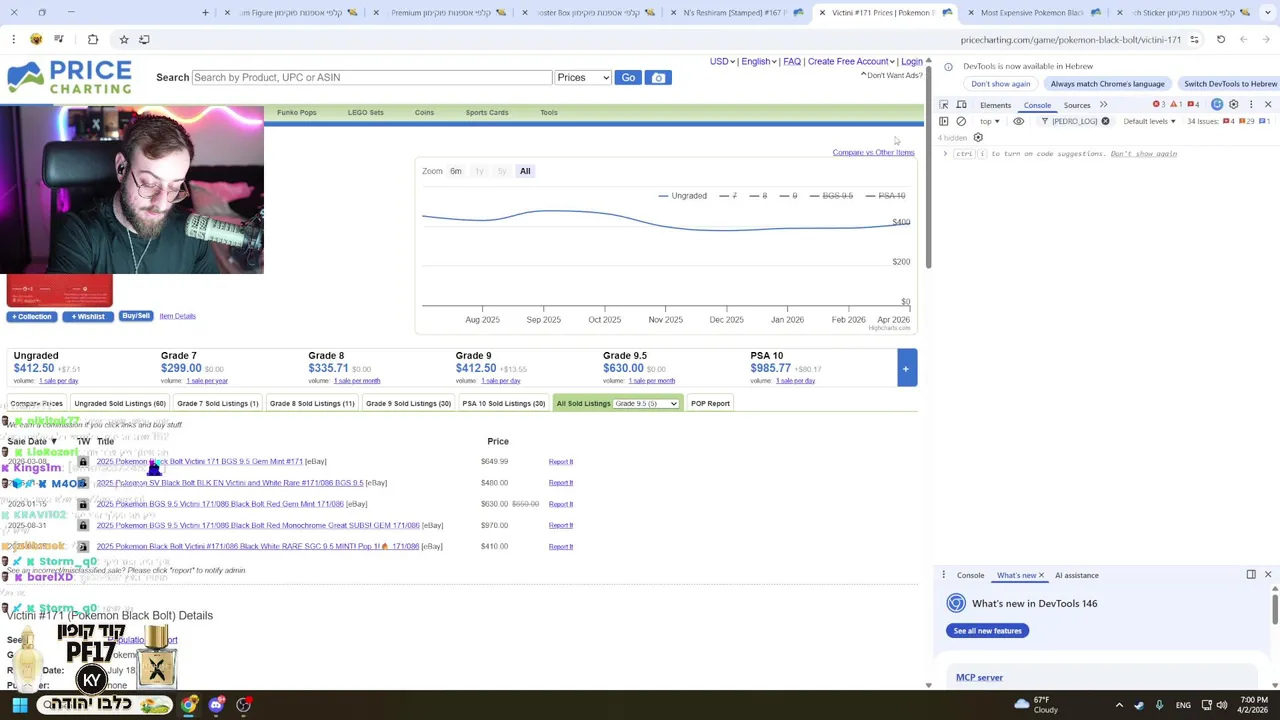Close the bottom DevTools drawer

(x=1268, y=575)
